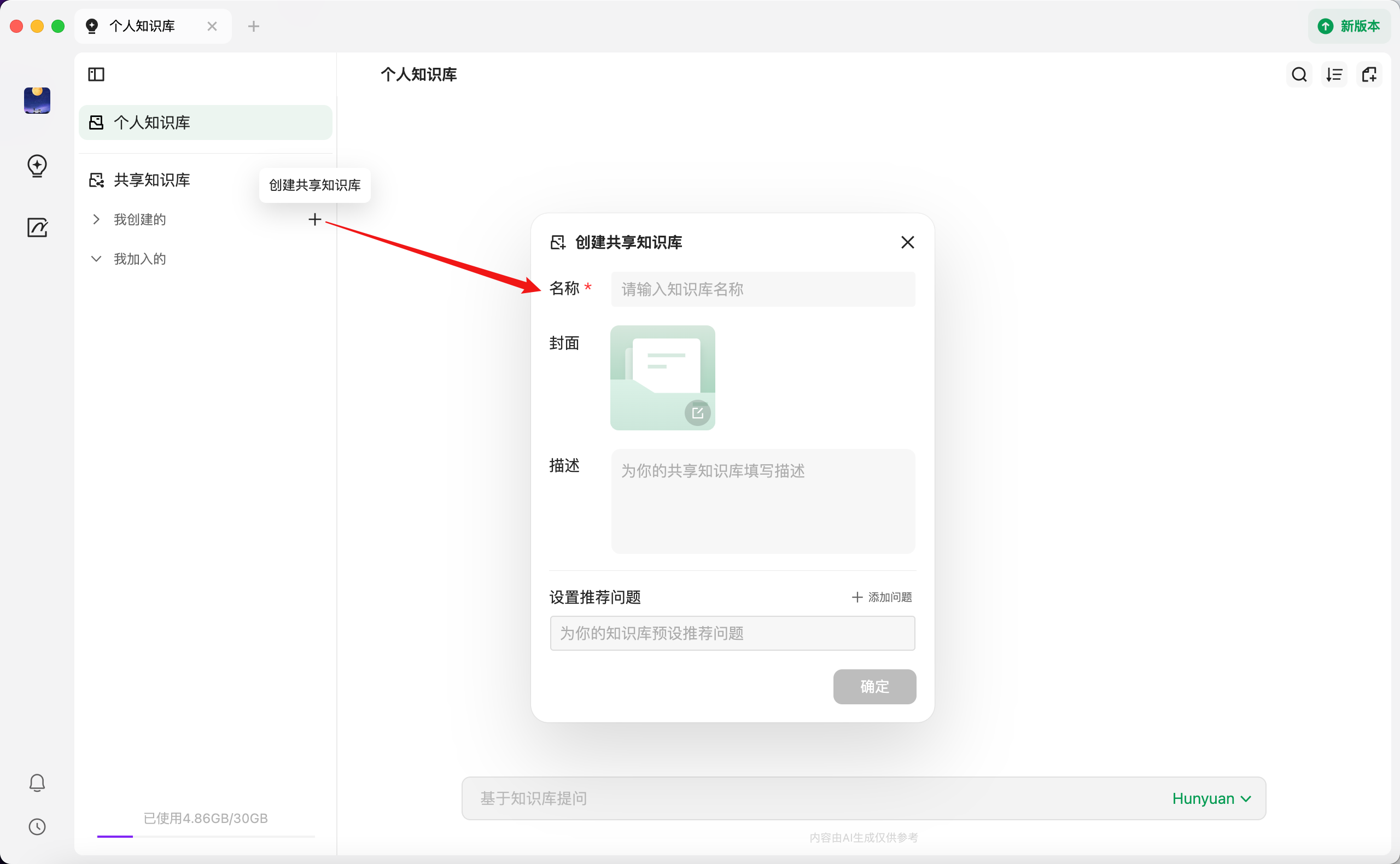The height and width of the screenshot is (864, 1400).
Task: Click the search icon in top toolbar
Action: tap(1299, 74)
